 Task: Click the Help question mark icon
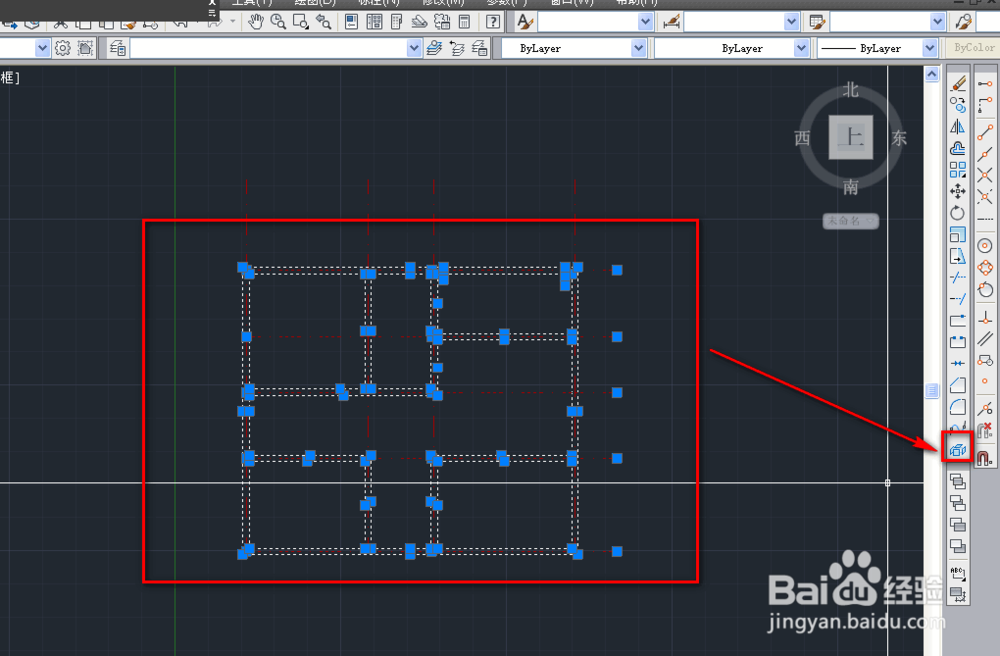(492, 22)
